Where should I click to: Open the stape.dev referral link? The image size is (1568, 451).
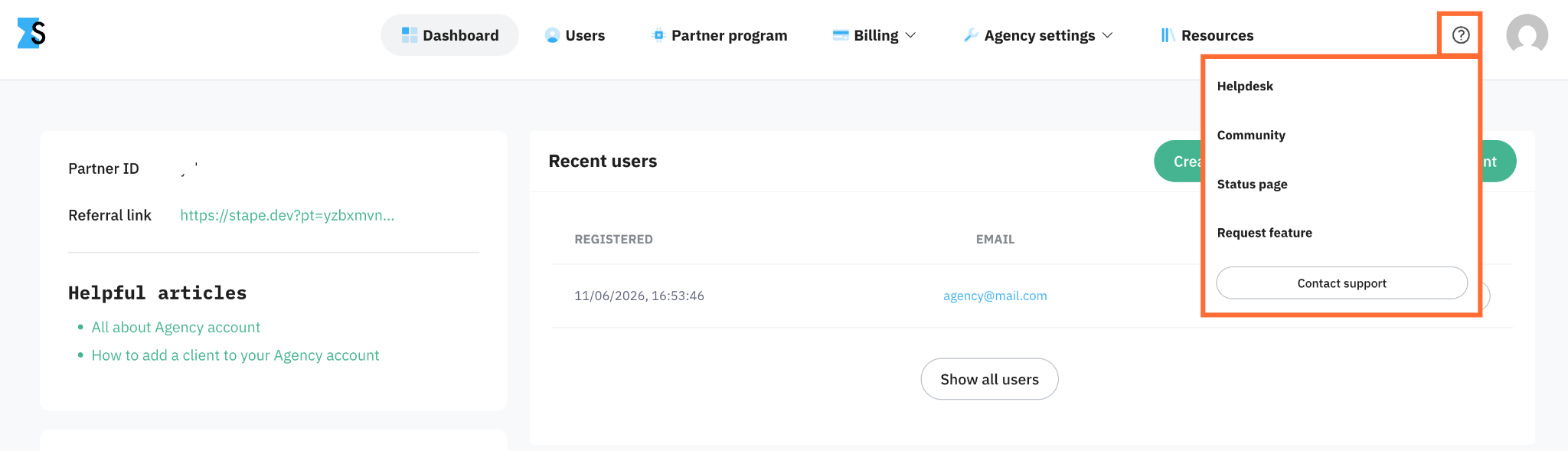(287, 215)
